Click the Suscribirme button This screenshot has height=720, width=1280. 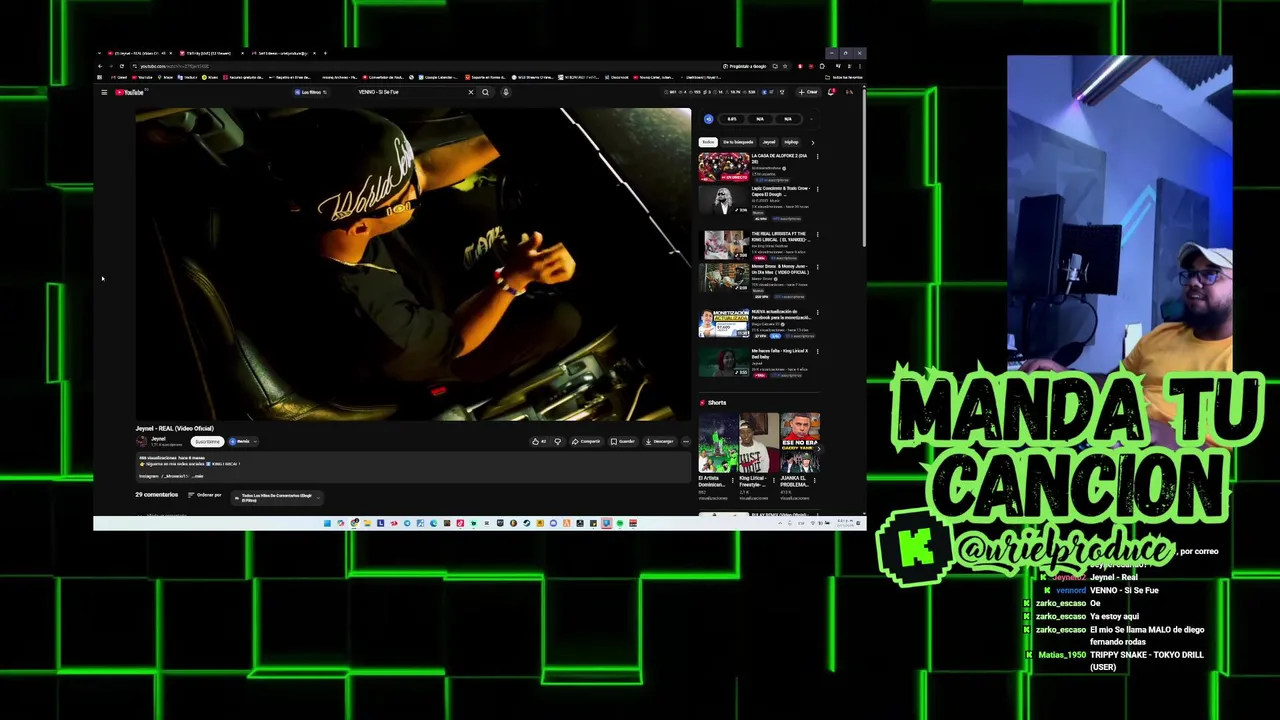207,441
